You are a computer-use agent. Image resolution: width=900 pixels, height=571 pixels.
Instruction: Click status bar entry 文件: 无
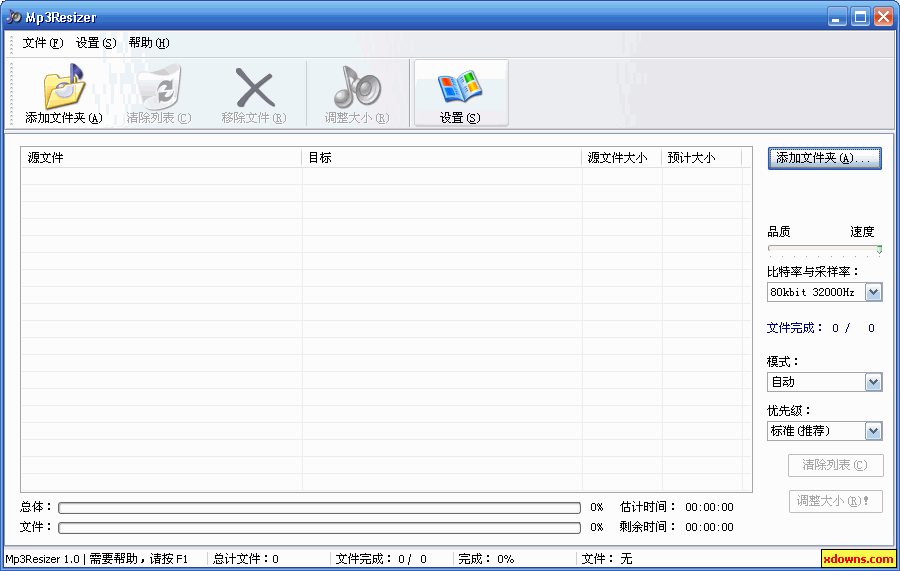tap(607, 558)
